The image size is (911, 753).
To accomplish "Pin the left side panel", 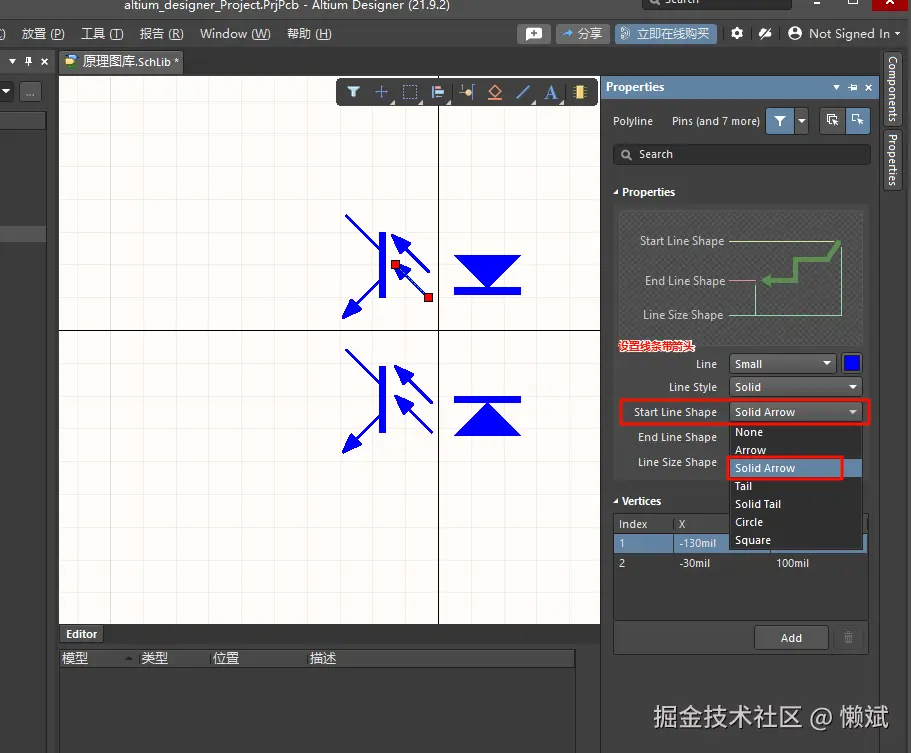I will click(28, 61).
